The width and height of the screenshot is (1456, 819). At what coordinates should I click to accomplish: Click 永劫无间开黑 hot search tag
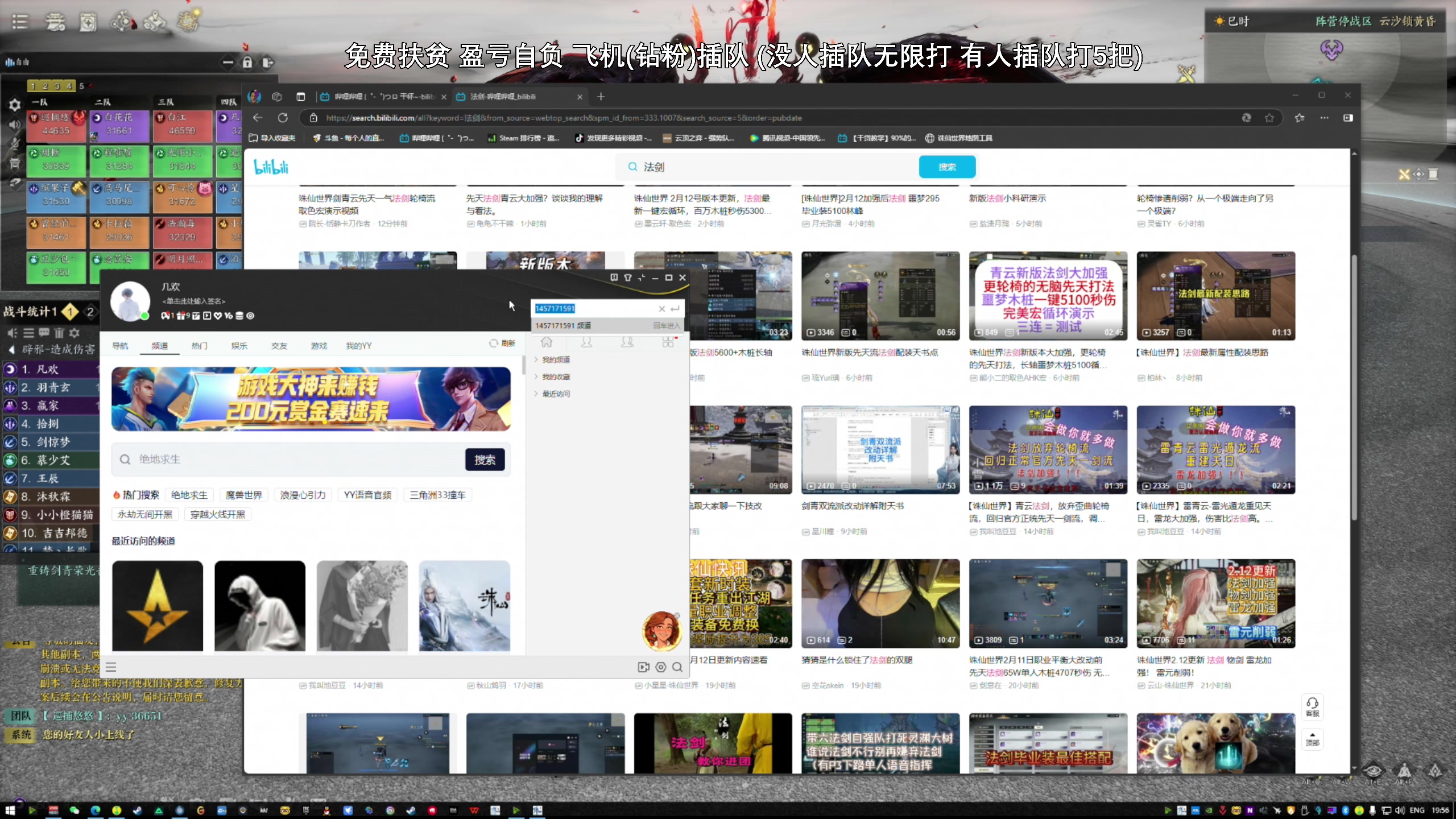point(145,514)
